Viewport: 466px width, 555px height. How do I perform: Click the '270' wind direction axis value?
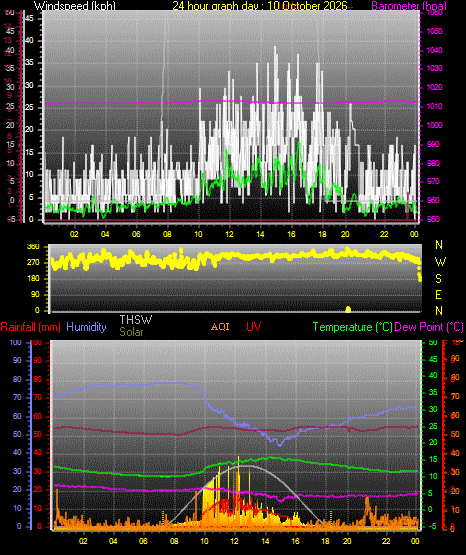pos(33,262)
